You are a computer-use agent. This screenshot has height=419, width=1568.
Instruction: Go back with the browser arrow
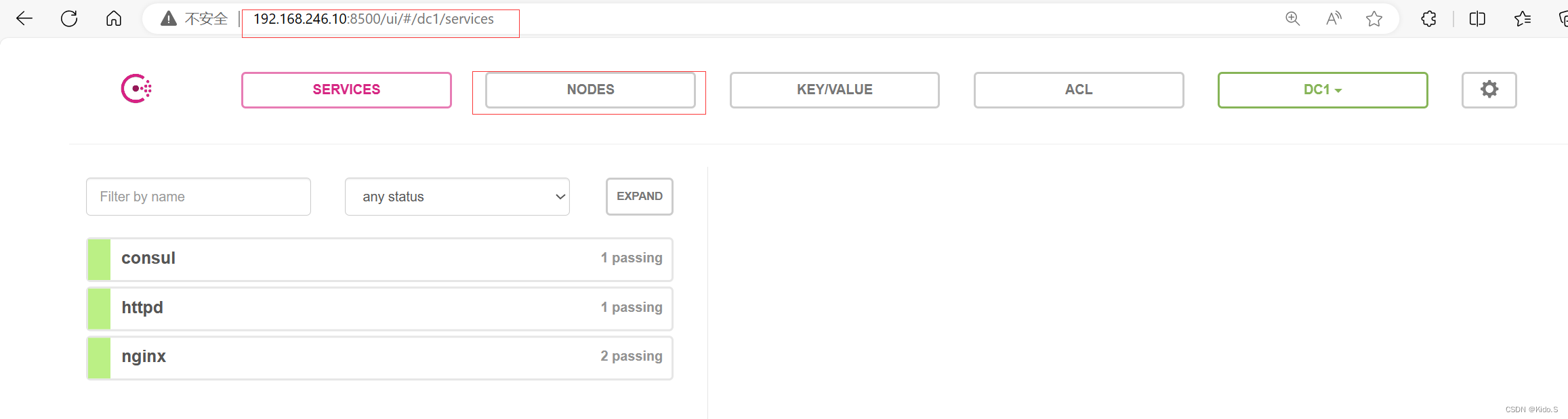24,19
